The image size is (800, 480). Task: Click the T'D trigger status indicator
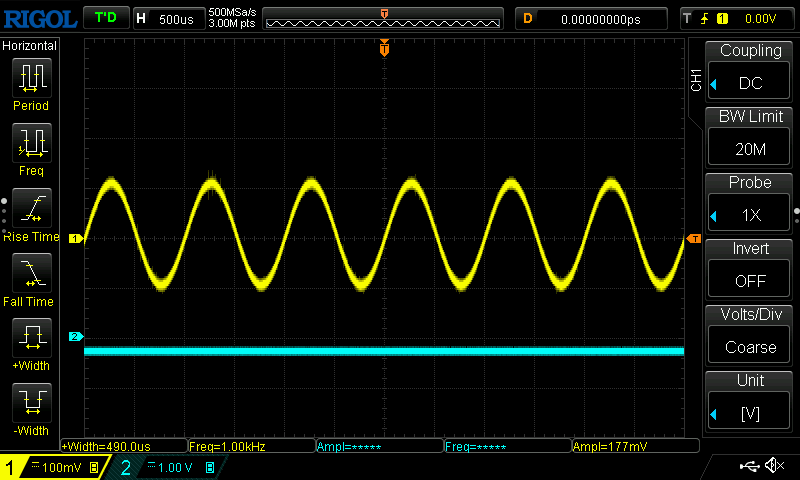tap(106, 18)
